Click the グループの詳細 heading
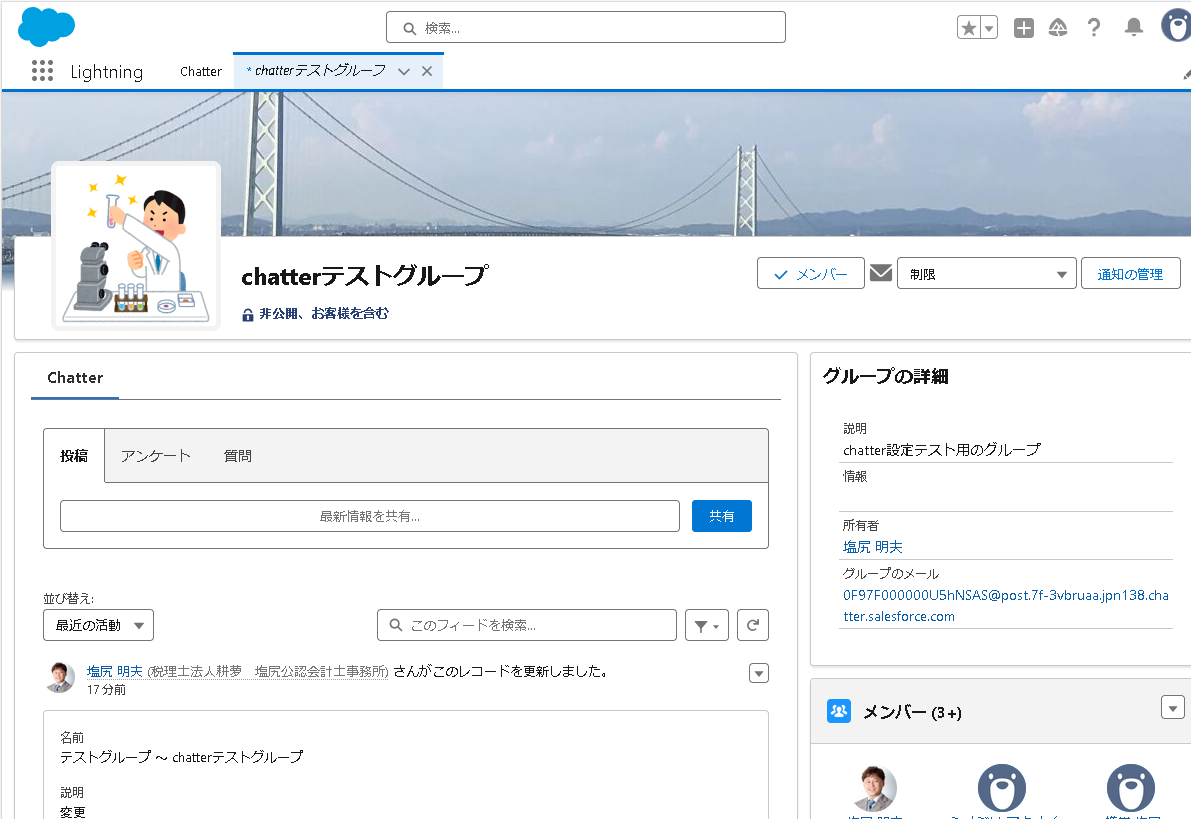Viewport: 1191px width, 819px height. (886, 376)
